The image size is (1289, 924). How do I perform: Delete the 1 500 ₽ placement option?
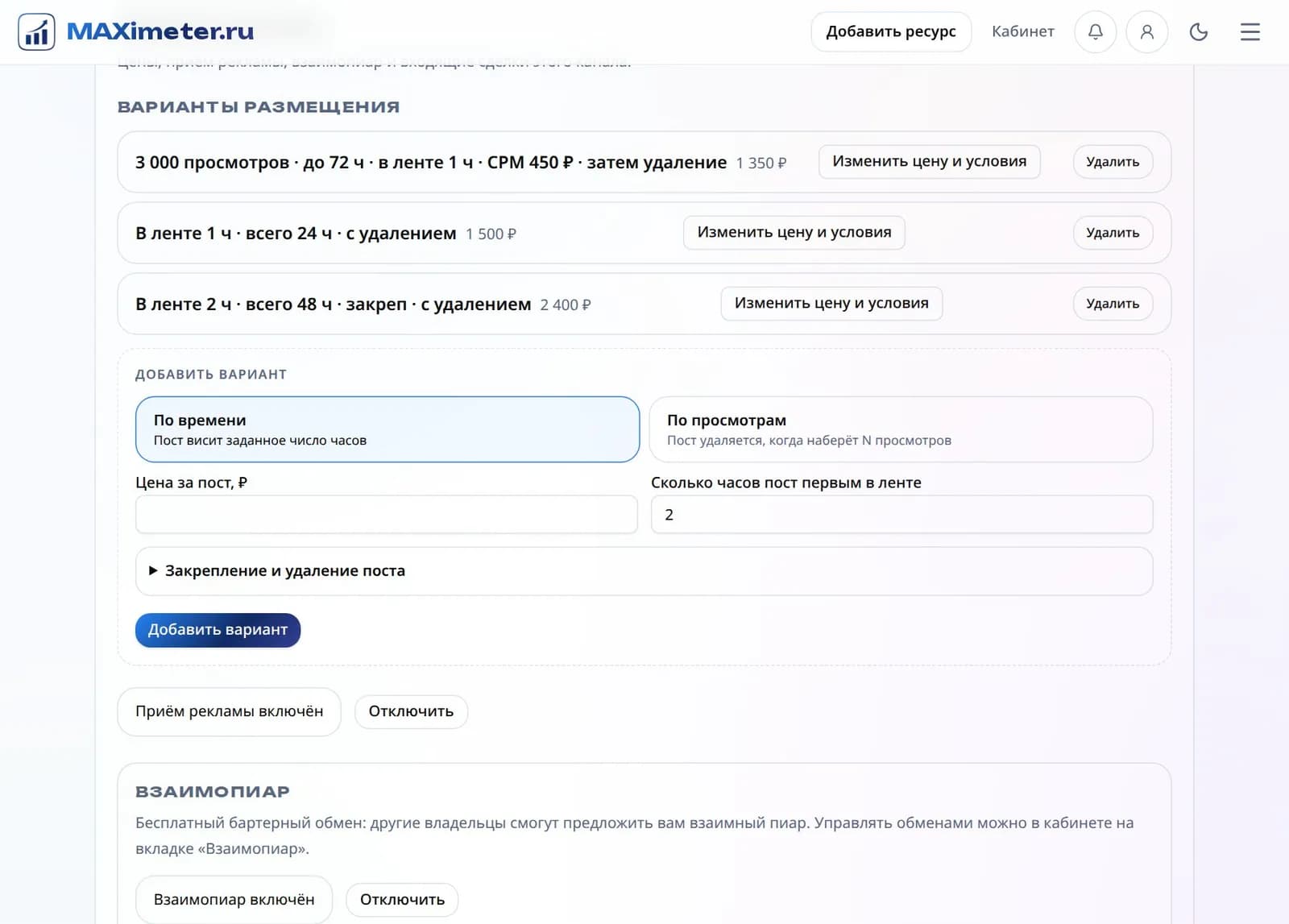coord(1113,233)
